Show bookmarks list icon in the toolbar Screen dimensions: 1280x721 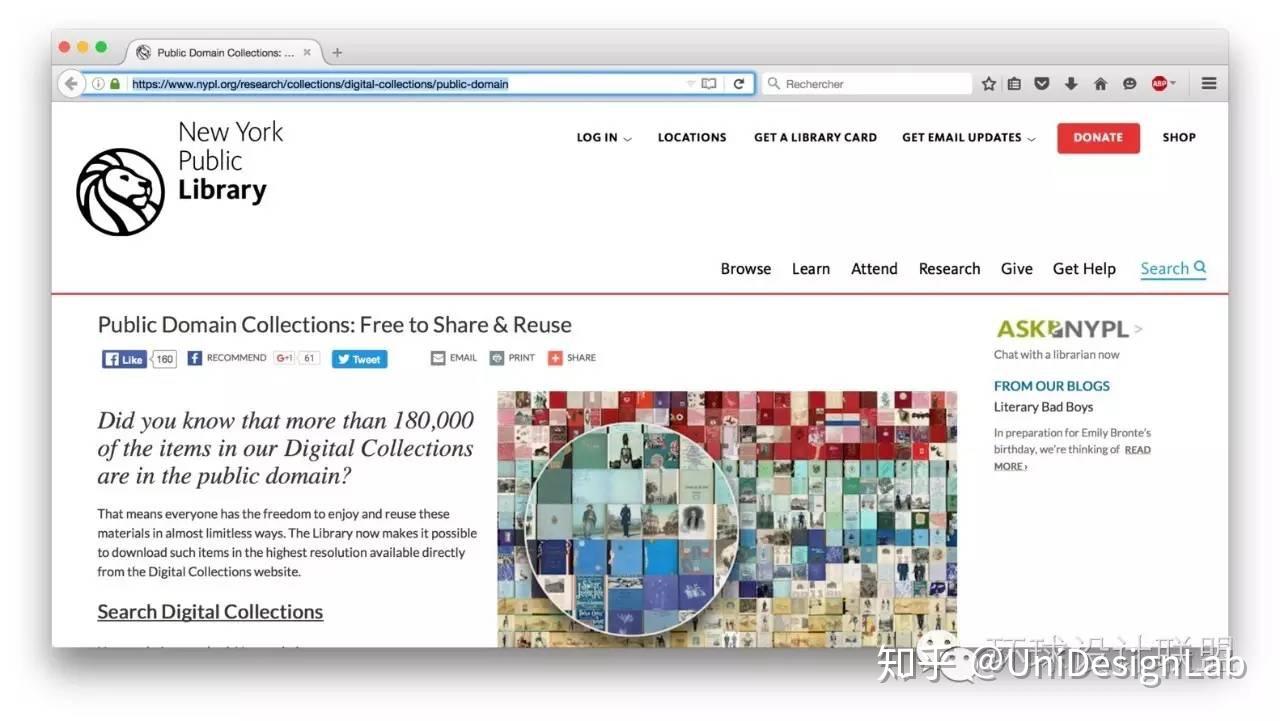pyautogui.click(x=1014, y=84)
